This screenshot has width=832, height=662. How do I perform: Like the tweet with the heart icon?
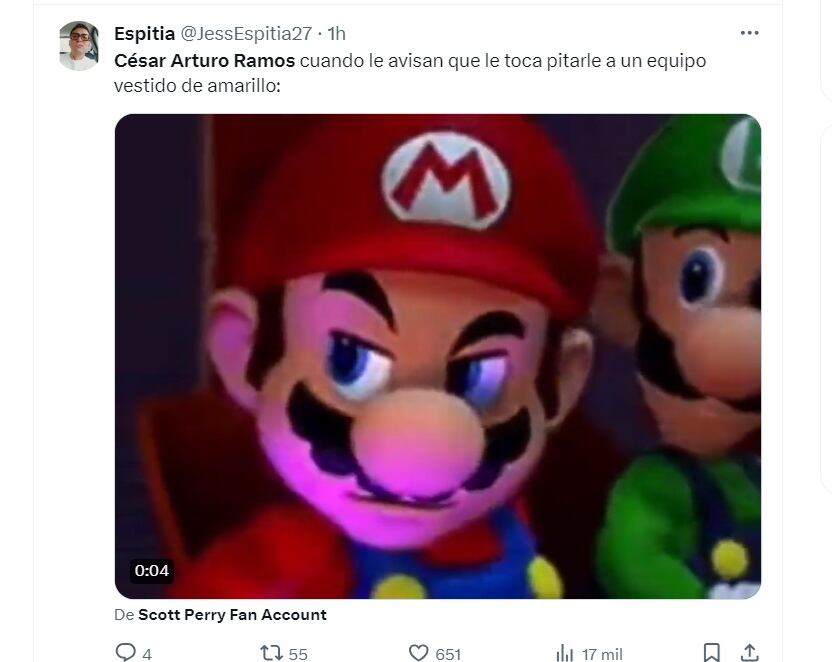point(418,653)
